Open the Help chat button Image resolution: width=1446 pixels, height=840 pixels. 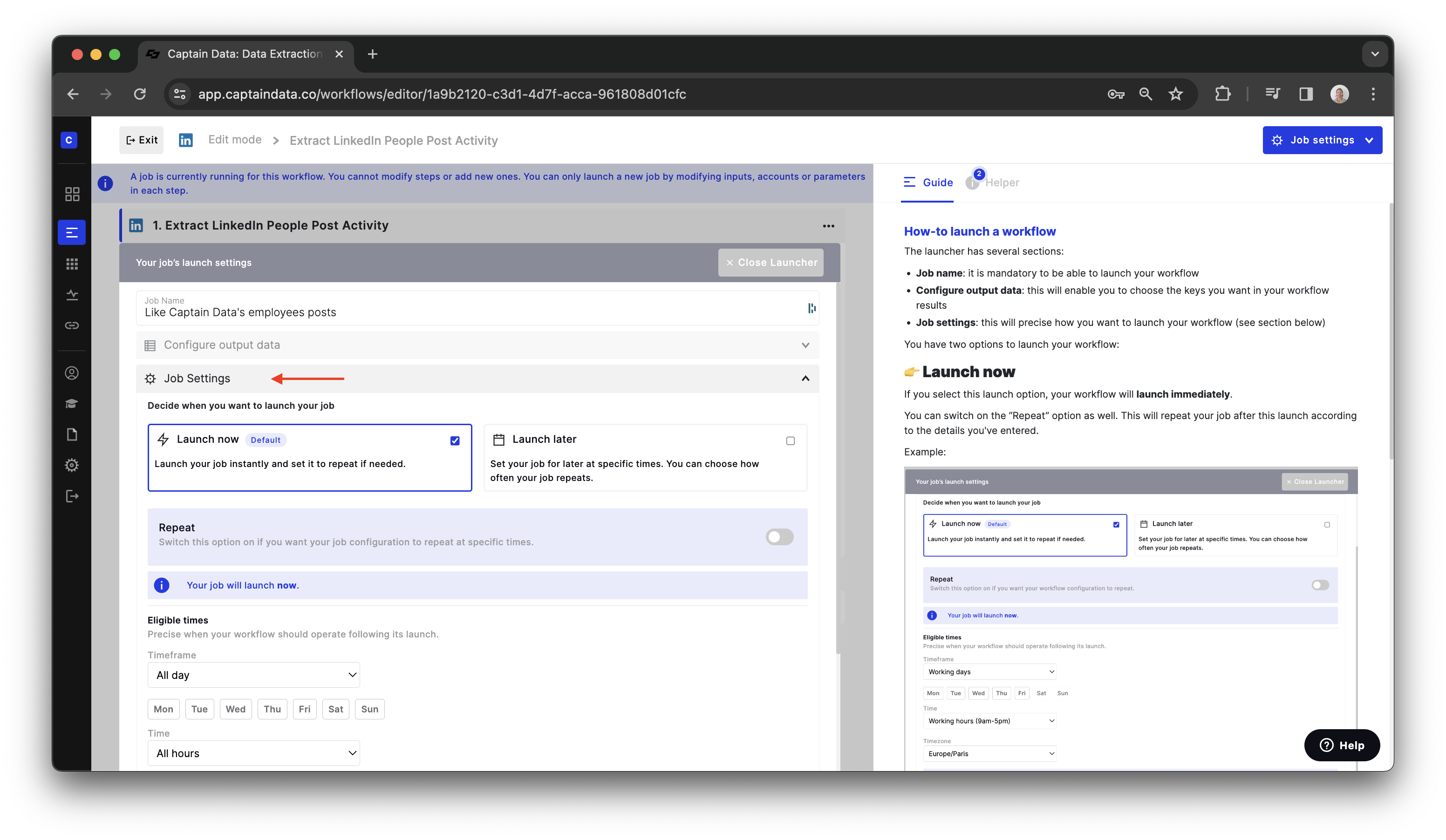(1342, 745)
